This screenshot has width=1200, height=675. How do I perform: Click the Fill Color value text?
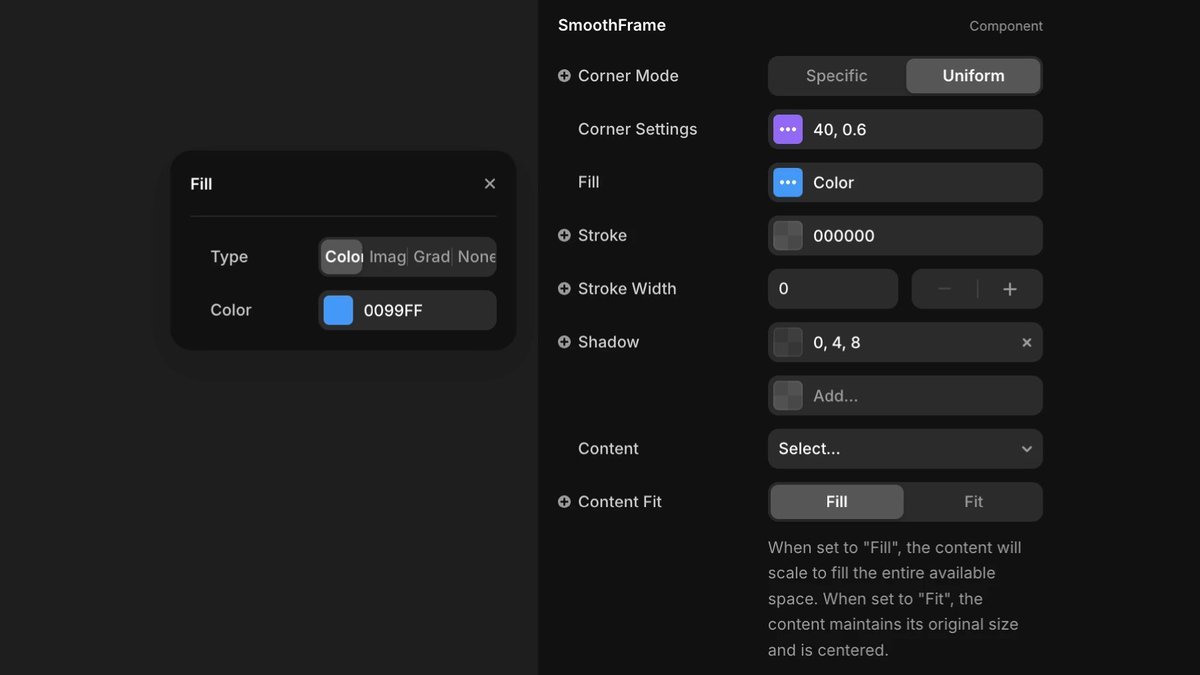[833, 183]
